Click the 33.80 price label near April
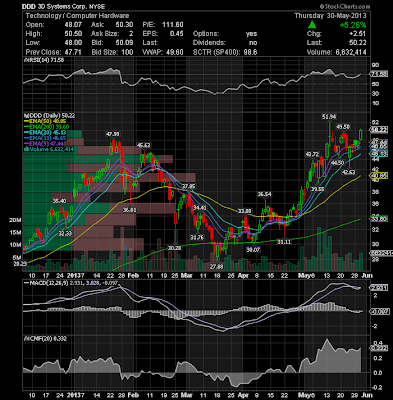This screenshot has height=400, width=393. 244,211
